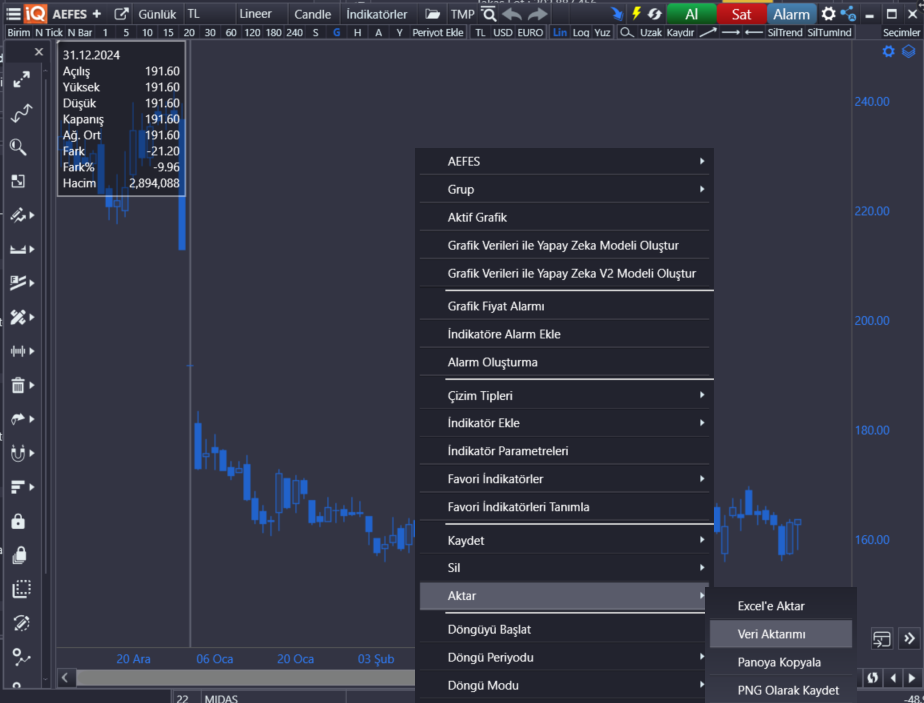Open the trash delete drawings tool
924x703 pixels.
pyautogui.click(x=18, y=385)
